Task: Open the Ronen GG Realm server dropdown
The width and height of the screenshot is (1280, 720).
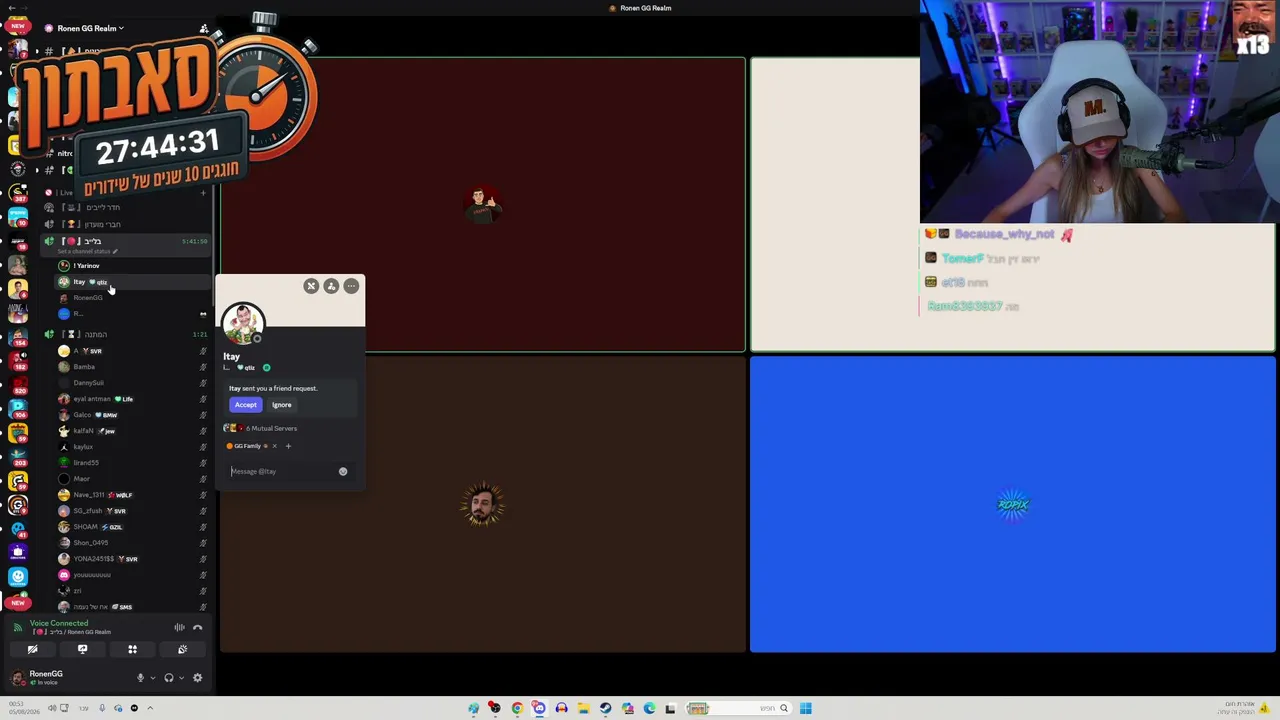Action: click(90, 28)
